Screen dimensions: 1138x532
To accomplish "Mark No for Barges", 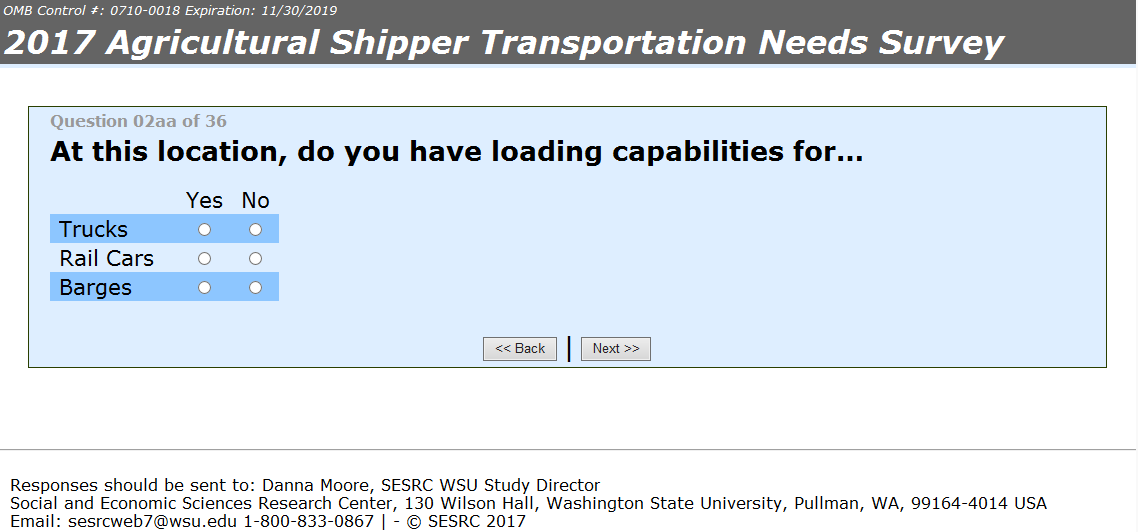I will coord(256,288).
